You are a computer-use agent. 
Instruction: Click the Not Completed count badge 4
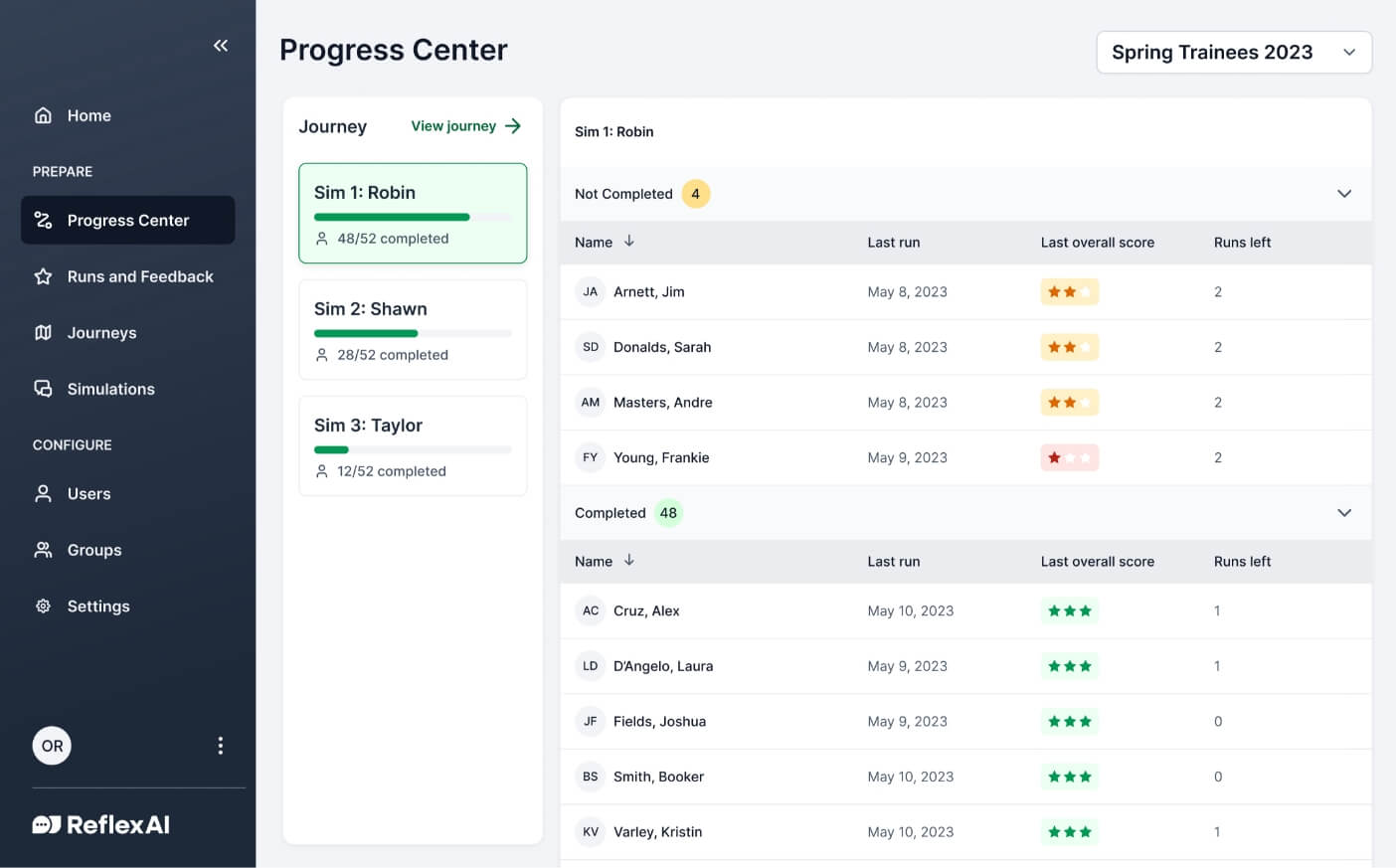(x=696, y=193)
